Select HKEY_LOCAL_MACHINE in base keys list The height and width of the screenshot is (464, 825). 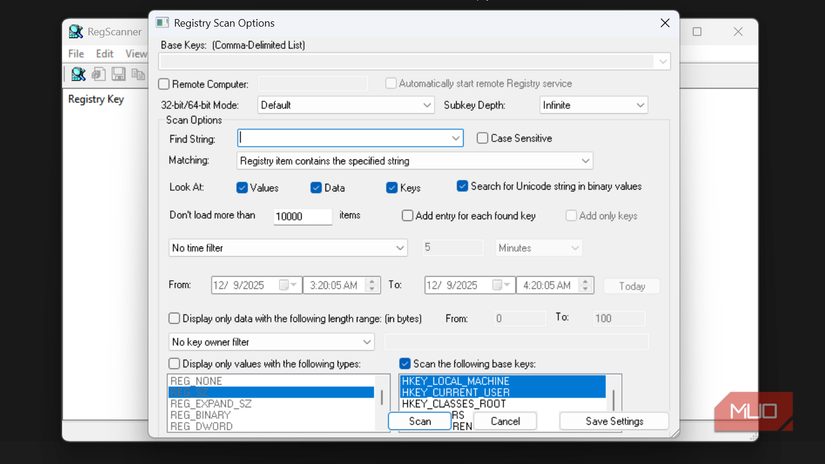point(502,381)
